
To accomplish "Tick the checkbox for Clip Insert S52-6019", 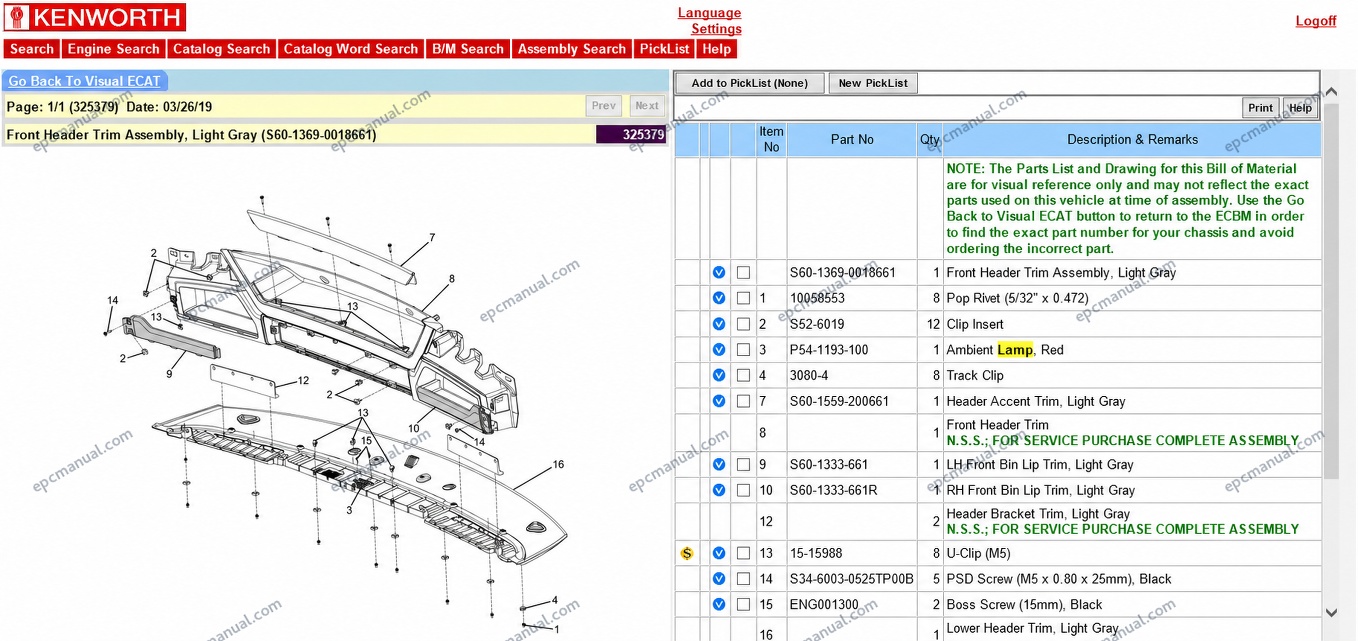I will 743,324.
